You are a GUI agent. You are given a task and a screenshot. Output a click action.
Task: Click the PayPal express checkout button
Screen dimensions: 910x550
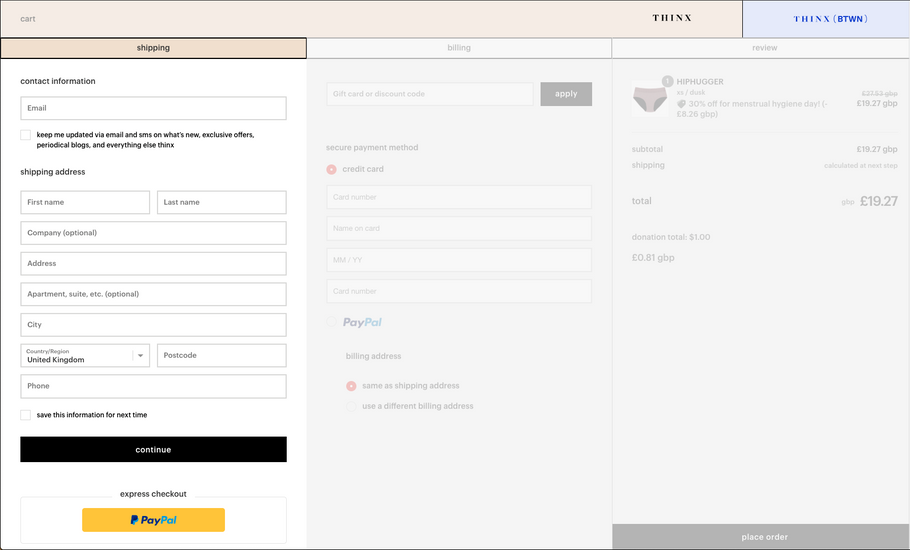(x=153, y=520)
